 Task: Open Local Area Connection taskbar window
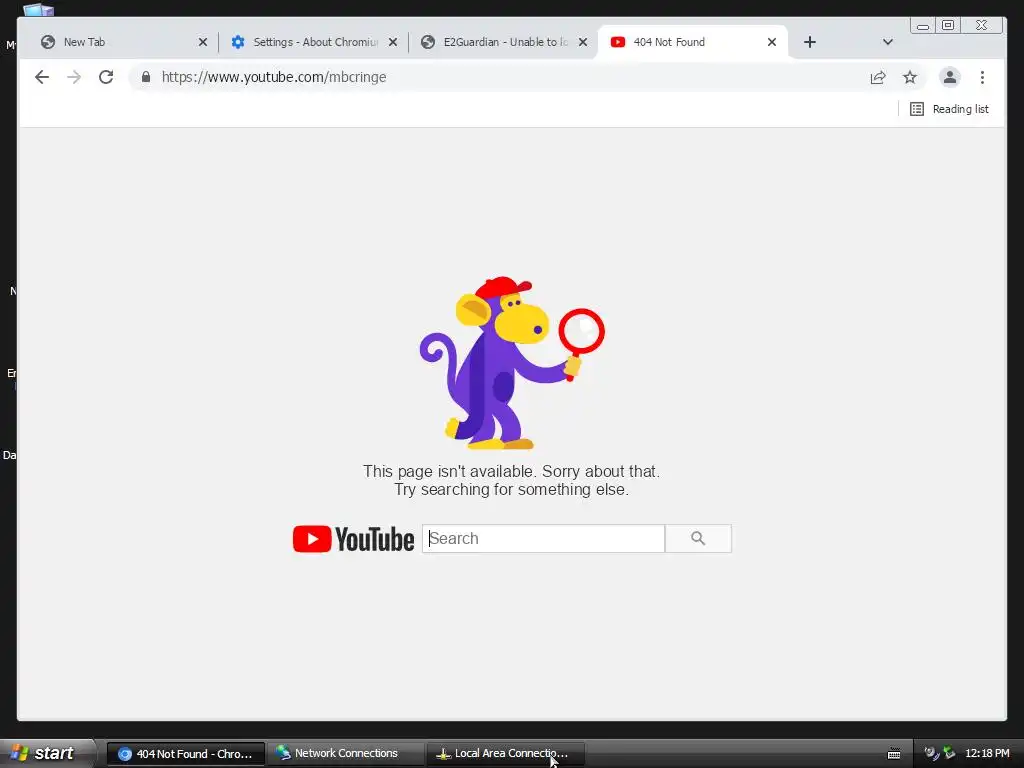point(505,754)
